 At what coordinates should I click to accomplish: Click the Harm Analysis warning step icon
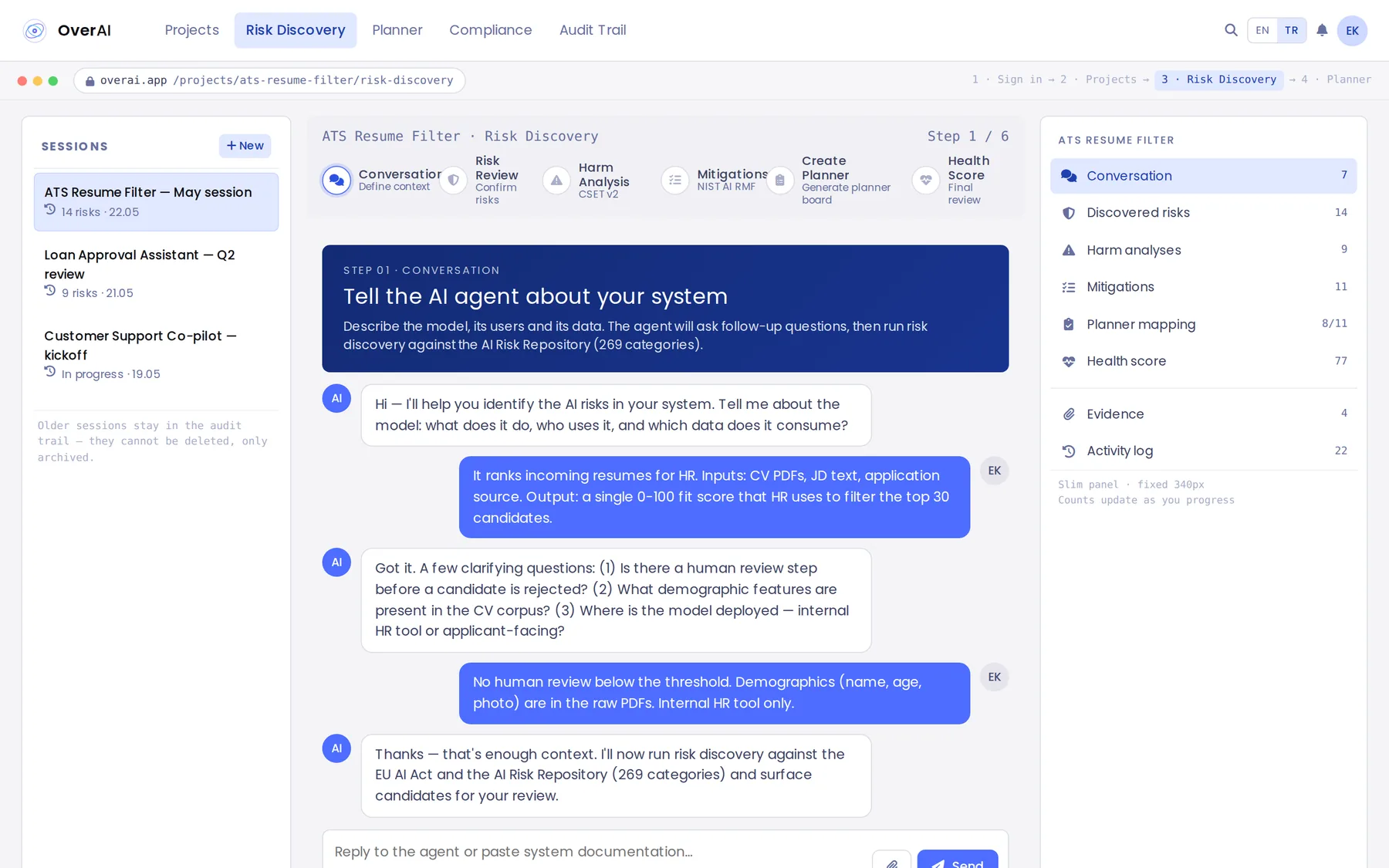[x=556, y=181]
